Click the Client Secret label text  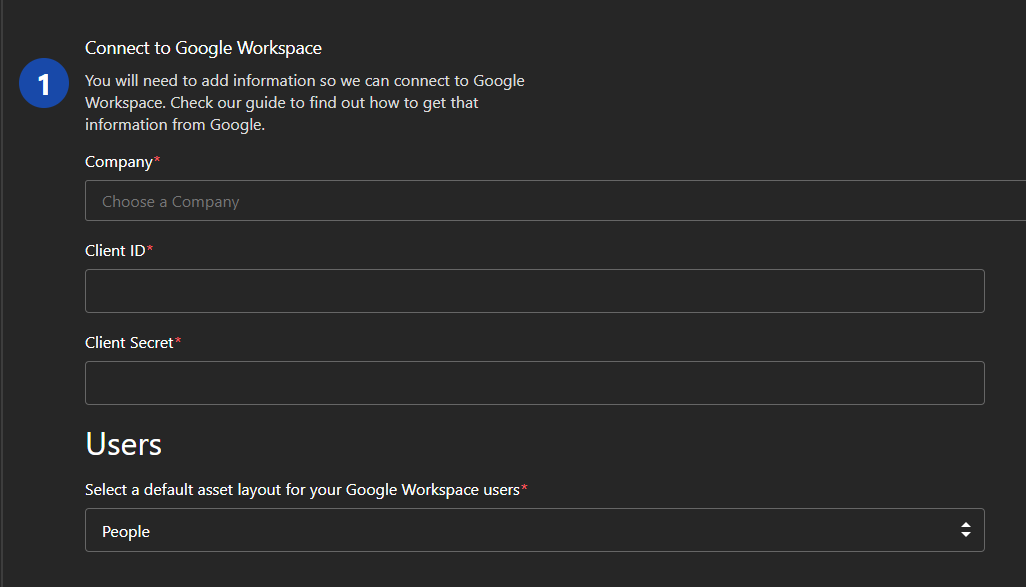coord(130,342)
